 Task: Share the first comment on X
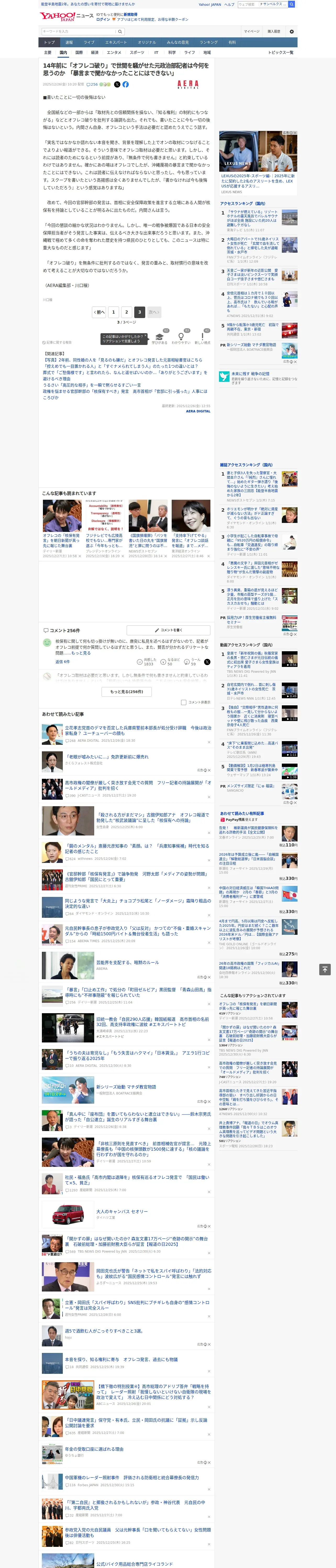tap(207, 662)
